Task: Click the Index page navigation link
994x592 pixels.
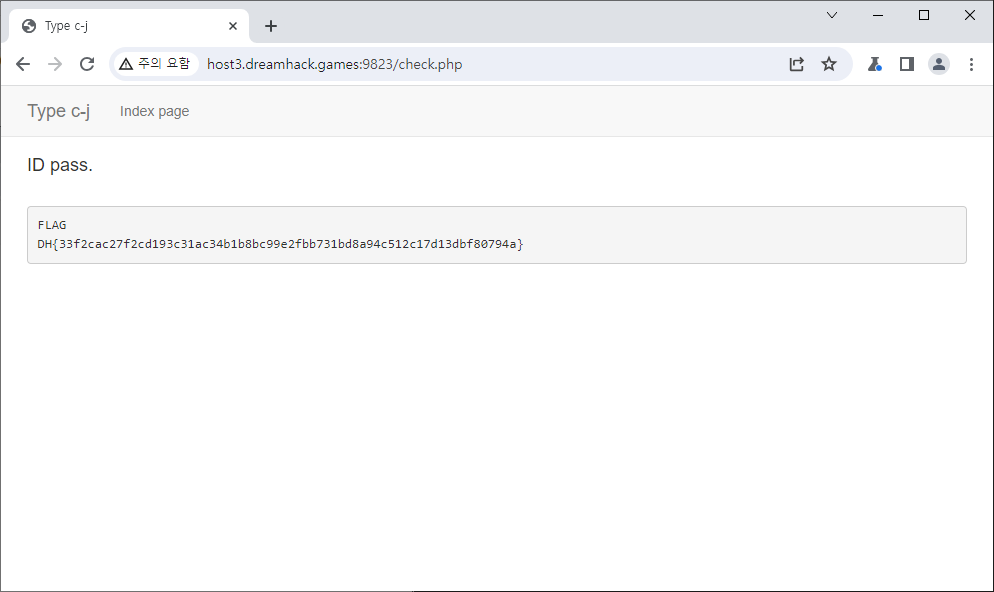Action: click(154, 111)
